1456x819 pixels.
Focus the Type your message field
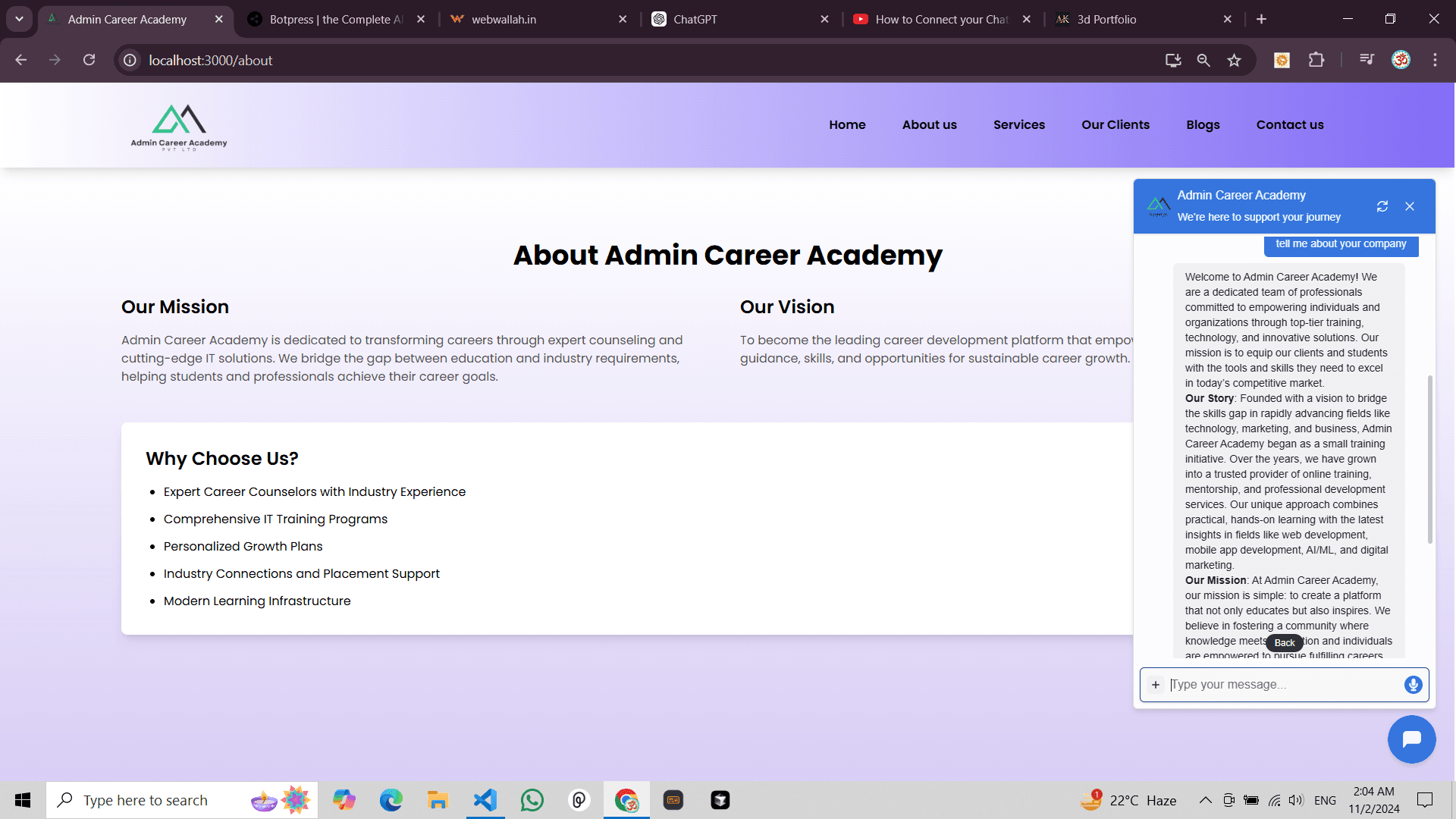click(1285, 685)
